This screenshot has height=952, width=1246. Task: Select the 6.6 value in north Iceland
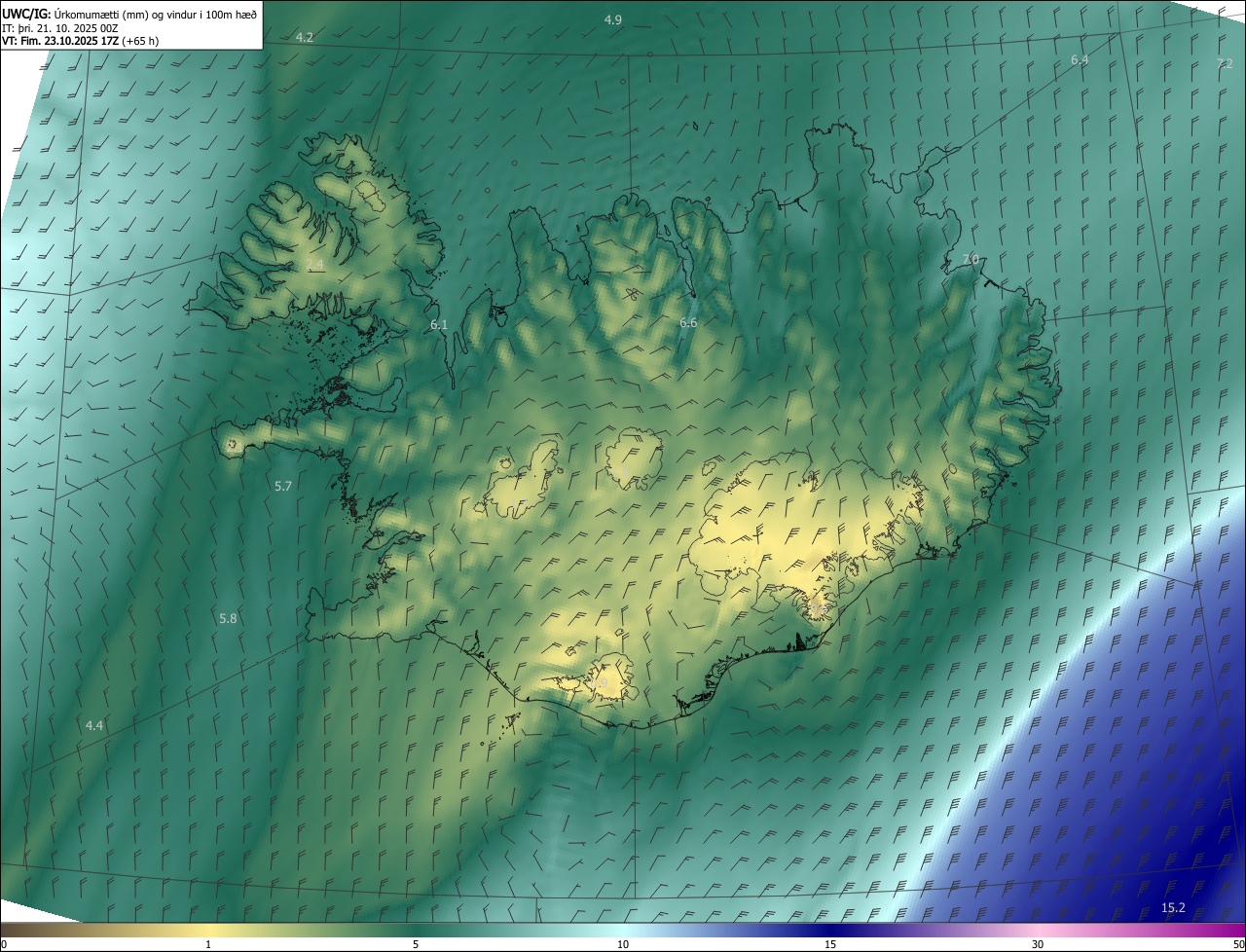(x=688, y=322)
